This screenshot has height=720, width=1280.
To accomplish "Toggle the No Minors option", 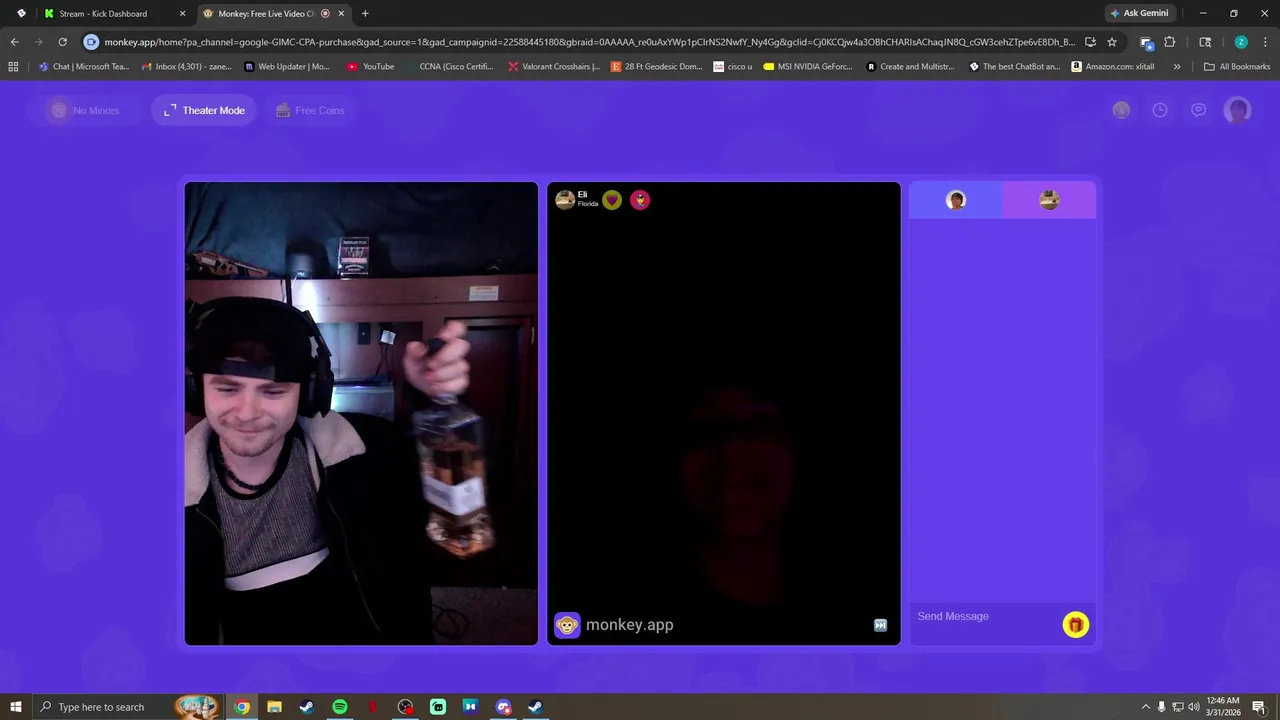I will point(85,110).
